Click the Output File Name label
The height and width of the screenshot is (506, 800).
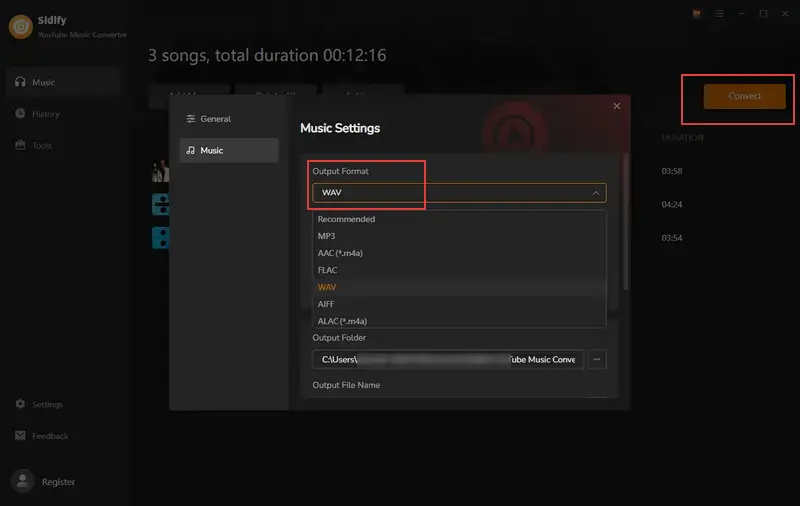click(346, 385)
